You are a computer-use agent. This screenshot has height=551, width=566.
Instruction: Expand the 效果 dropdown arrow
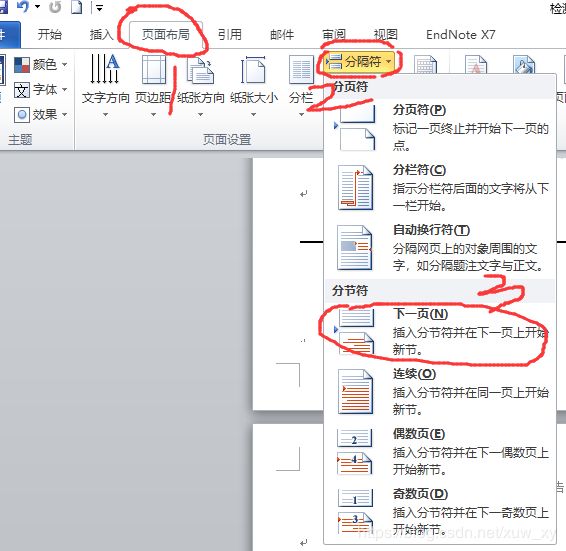tap(65, 114)
